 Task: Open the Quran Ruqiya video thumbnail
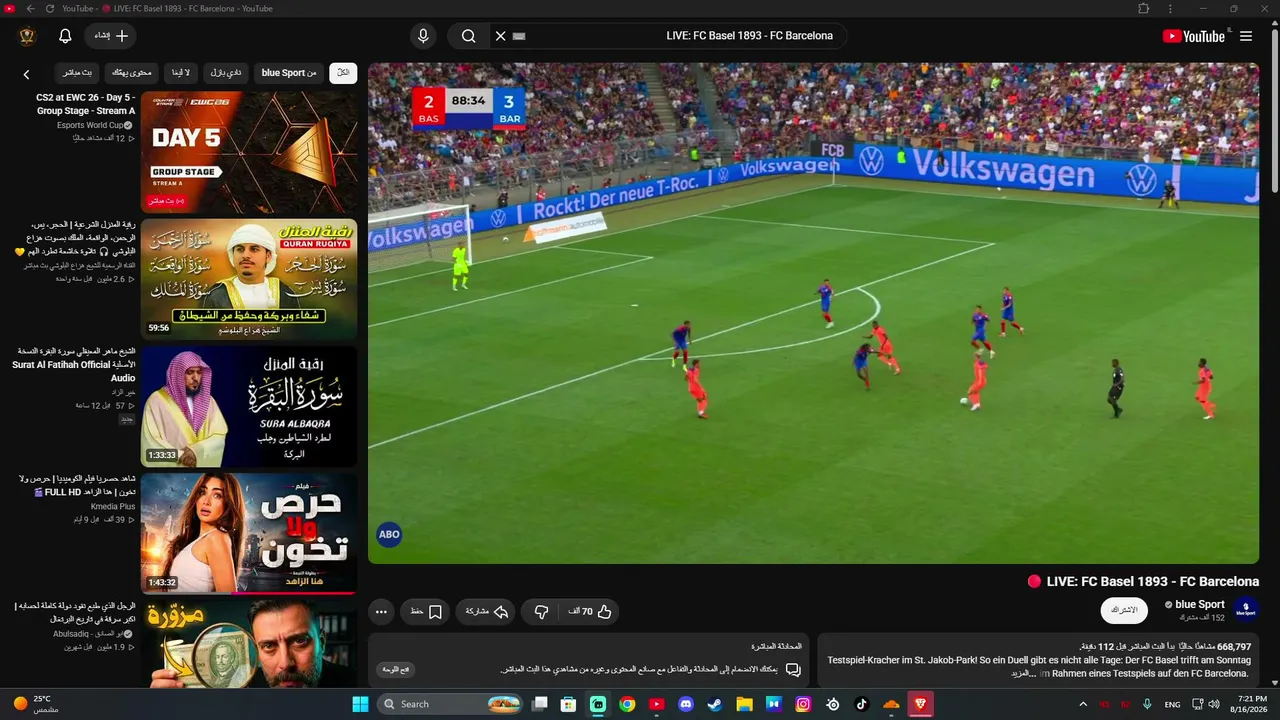tap(249, 279)
